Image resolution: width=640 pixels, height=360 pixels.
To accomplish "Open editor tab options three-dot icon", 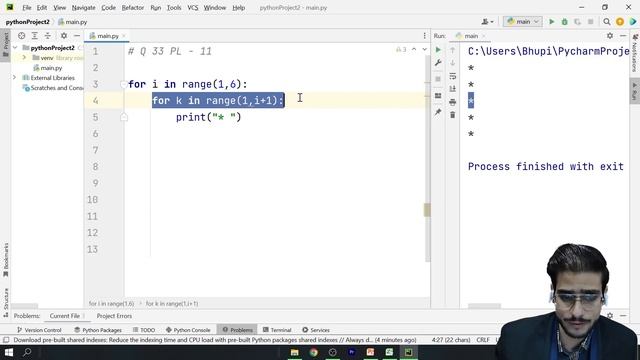I will (424, 36).
